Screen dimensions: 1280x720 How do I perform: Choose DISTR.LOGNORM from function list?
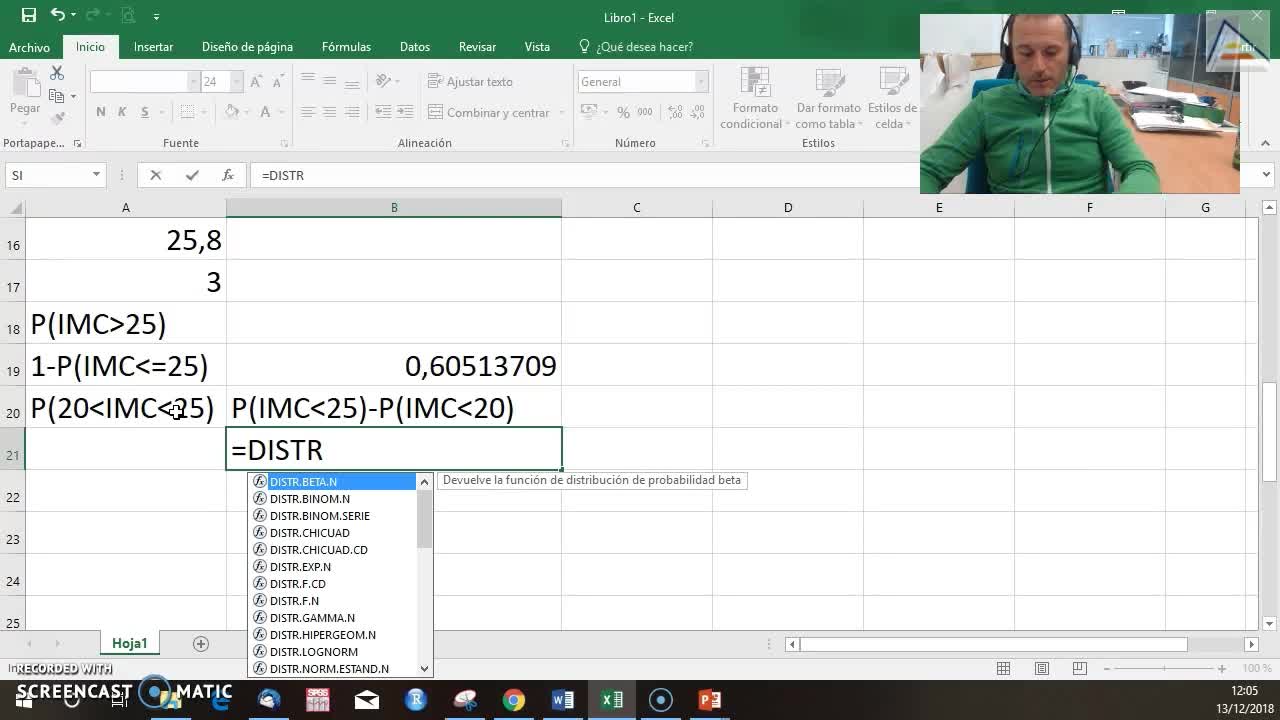point(333,651)
